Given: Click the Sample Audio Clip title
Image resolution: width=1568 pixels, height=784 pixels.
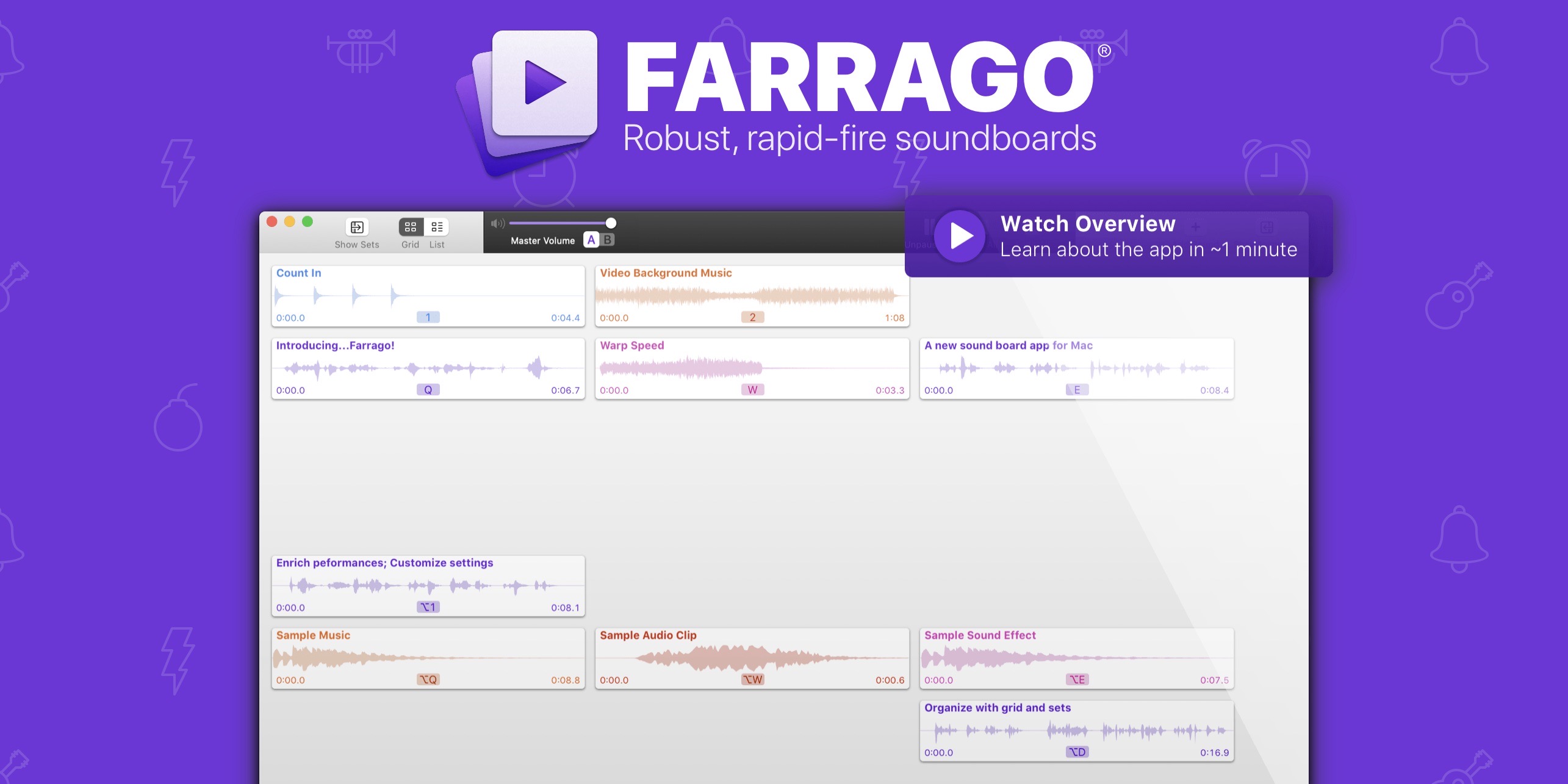Looking at the screenshot, I should [x=648, y=635].
